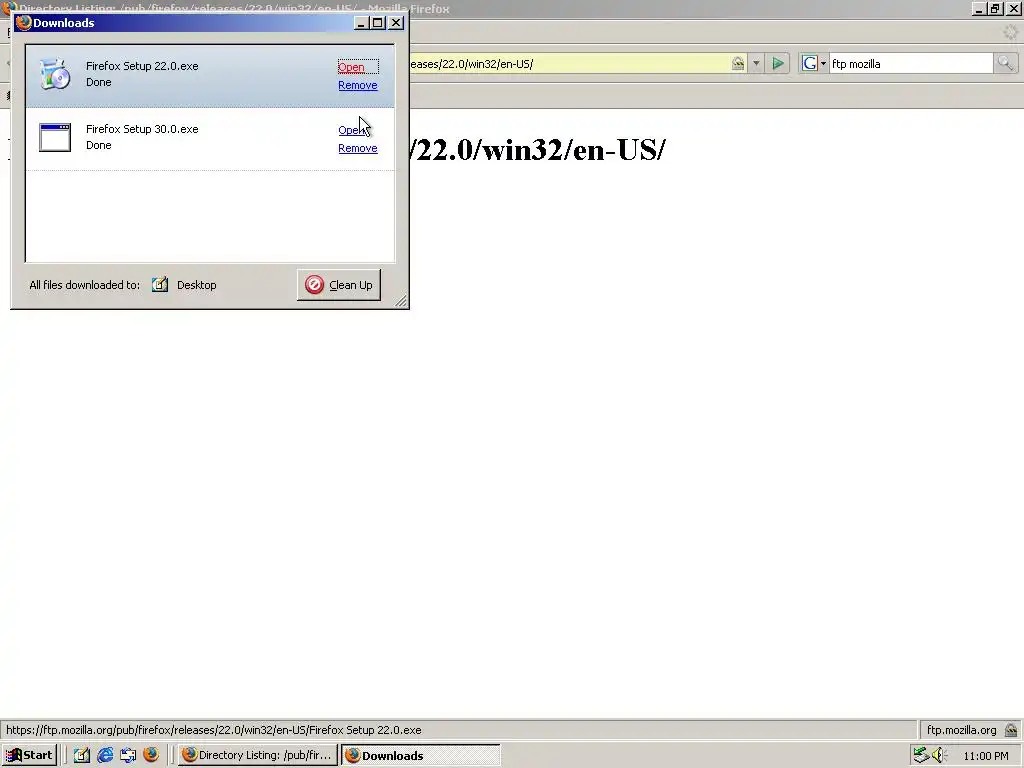This screenshot has height=768, width=1024.
Task: Open Firefox Setup 22.0.exe via its Open link
Action: [x=351, y=67]
